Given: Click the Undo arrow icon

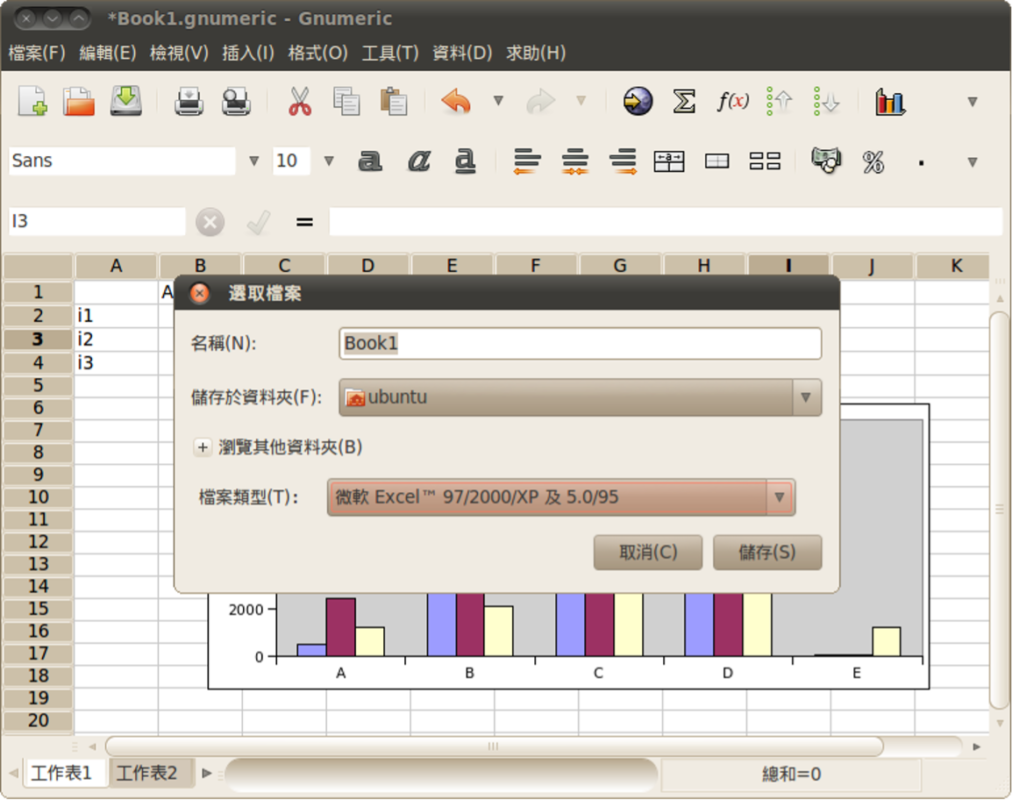Looking at the screenshot, I should [455, 101].
